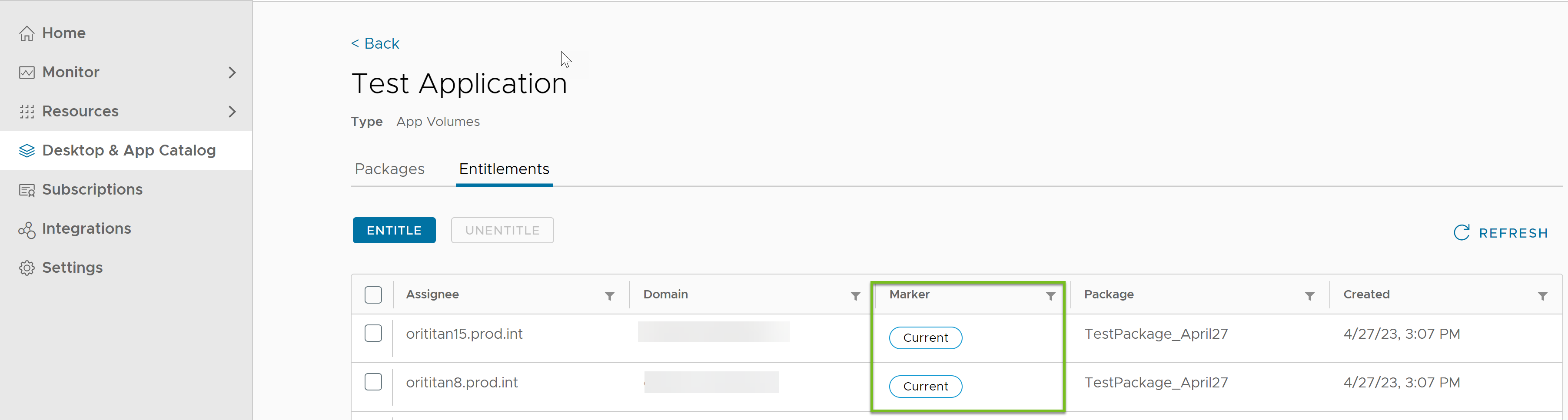Click the Package column header

1109,294
